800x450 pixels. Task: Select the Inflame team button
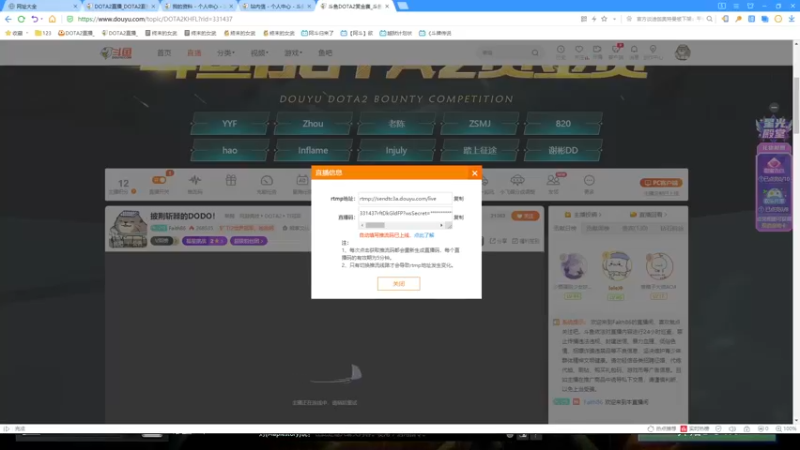313,151
